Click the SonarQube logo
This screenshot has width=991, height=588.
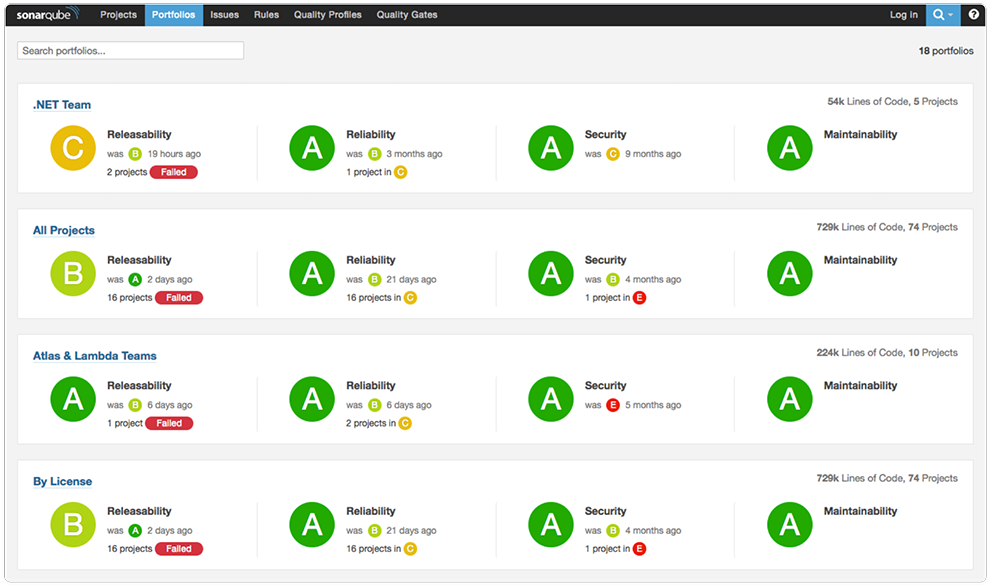click(x=44, y=14)
